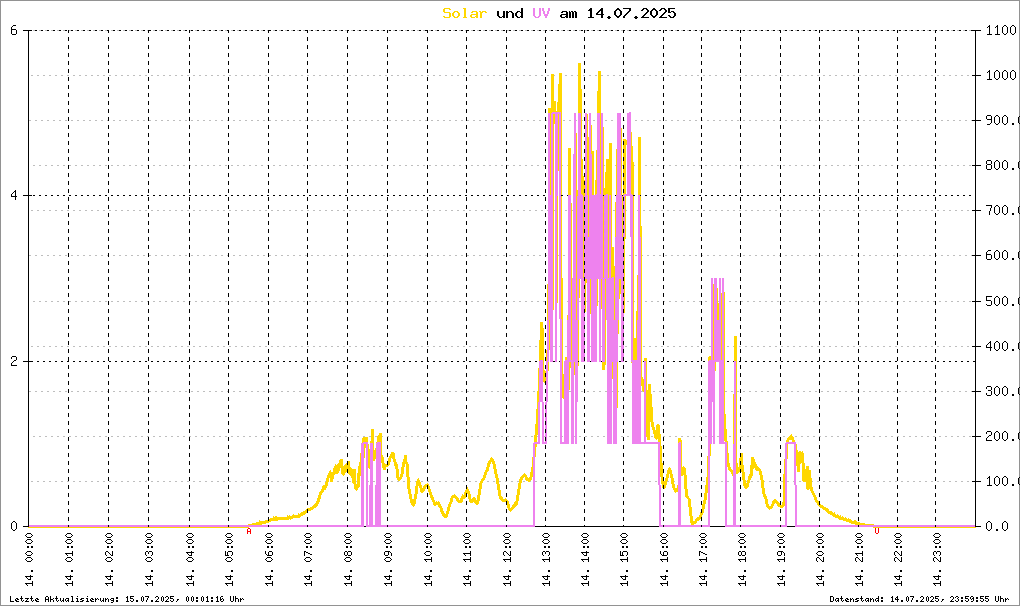Click the right solar axis value 1000

pos(1001,75)
